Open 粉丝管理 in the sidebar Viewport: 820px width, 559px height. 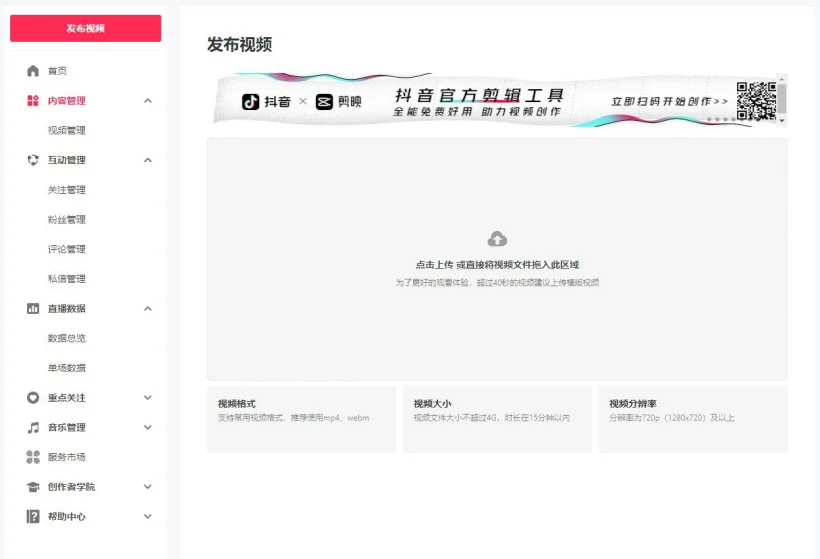[x=67, y=220]
